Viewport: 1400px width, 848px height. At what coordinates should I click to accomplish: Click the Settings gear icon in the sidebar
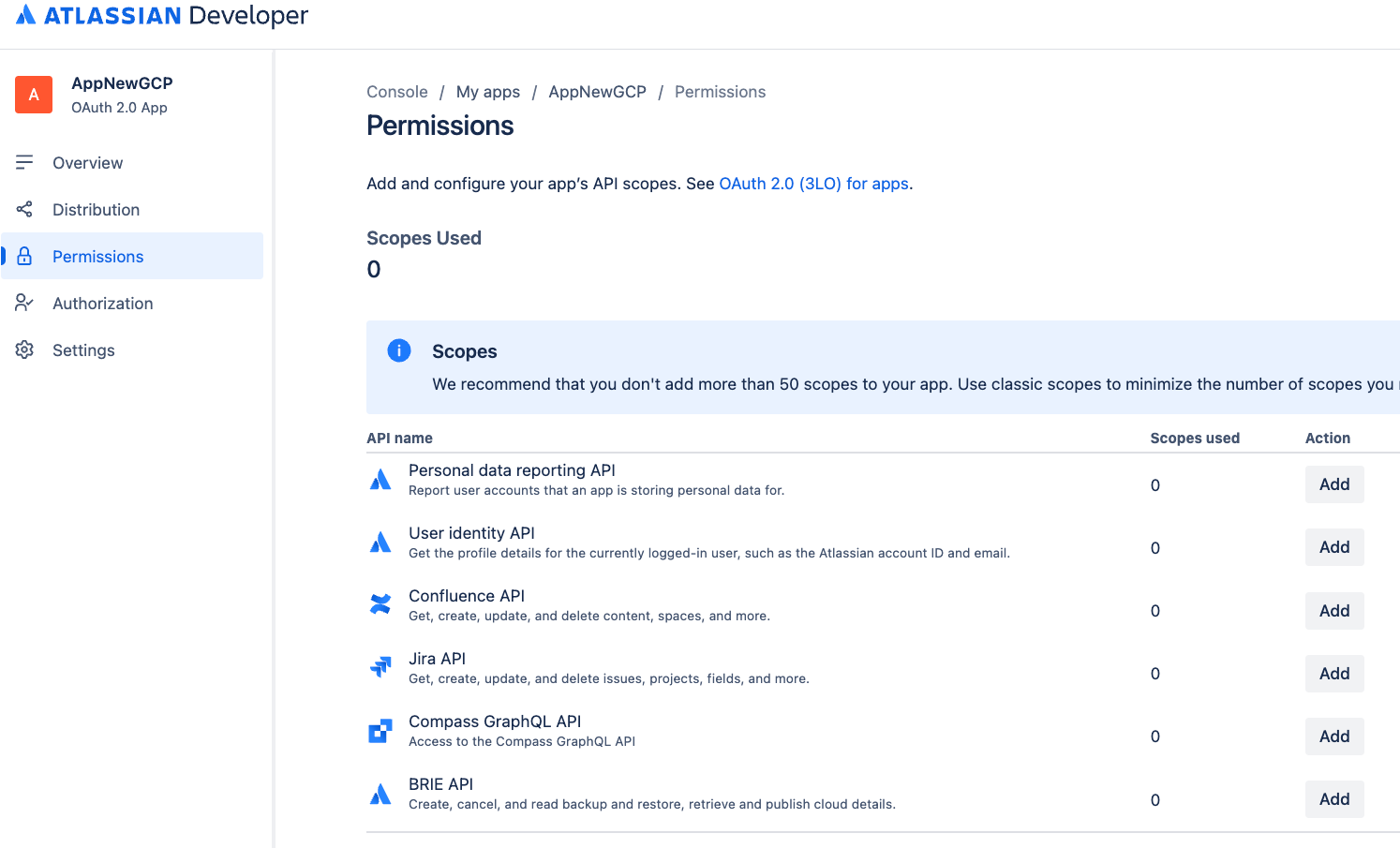coord(25,350)
